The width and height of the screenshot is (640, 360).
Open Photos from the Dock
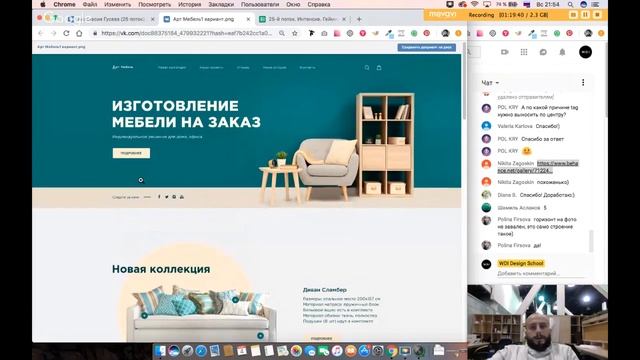296,350
